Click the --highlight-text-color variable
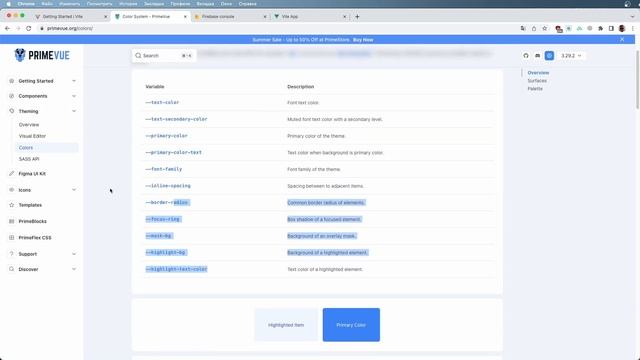 [x=176, y=269]
